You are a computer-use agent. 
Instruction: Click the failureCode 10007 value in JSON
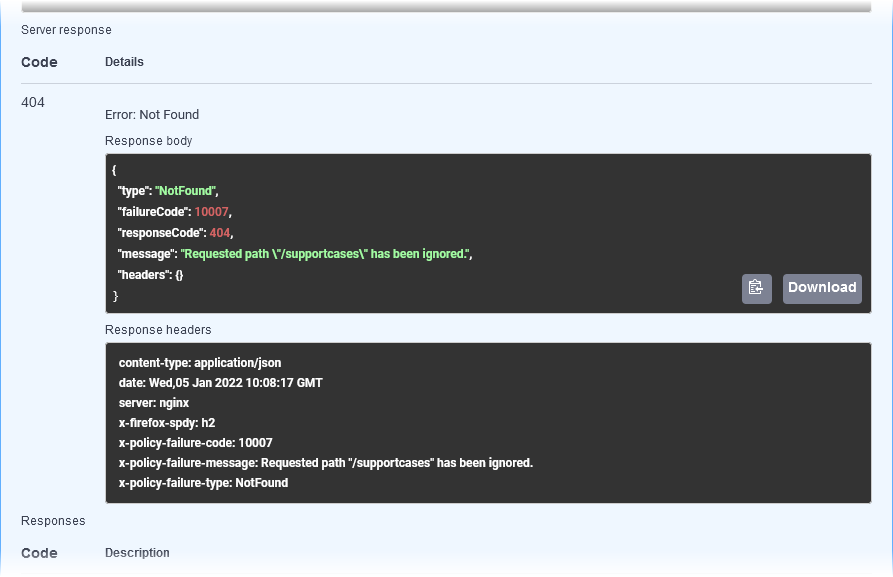click(x=212, y=212)
